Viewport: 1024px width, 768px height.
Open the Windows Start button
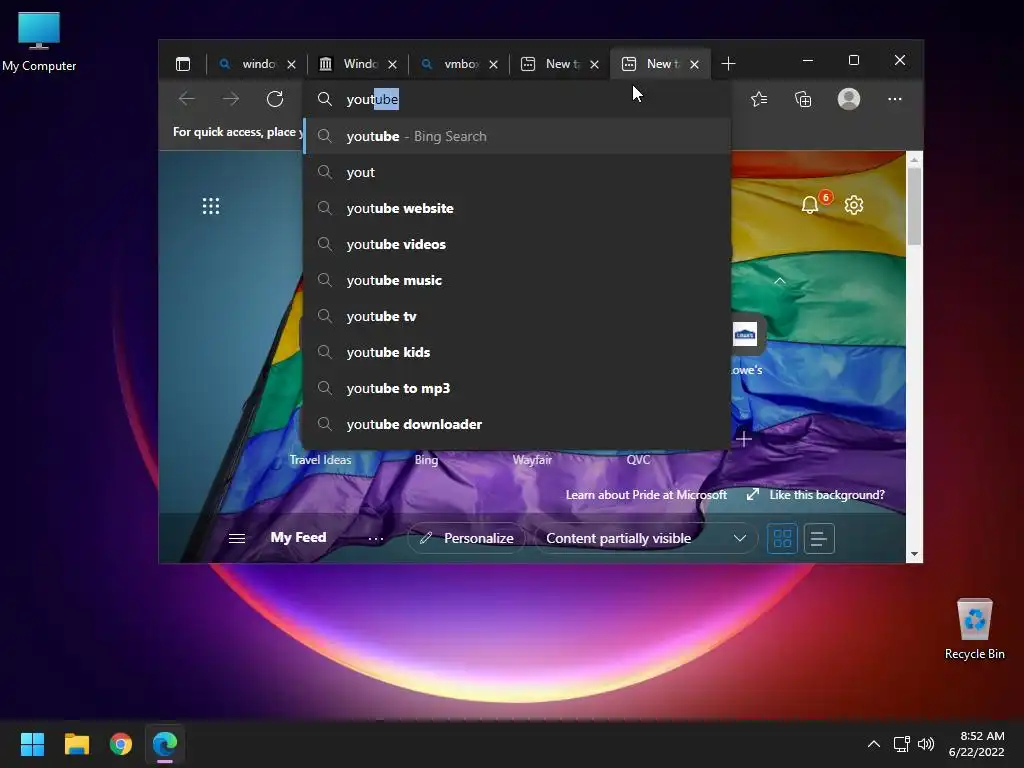[32, 744]
